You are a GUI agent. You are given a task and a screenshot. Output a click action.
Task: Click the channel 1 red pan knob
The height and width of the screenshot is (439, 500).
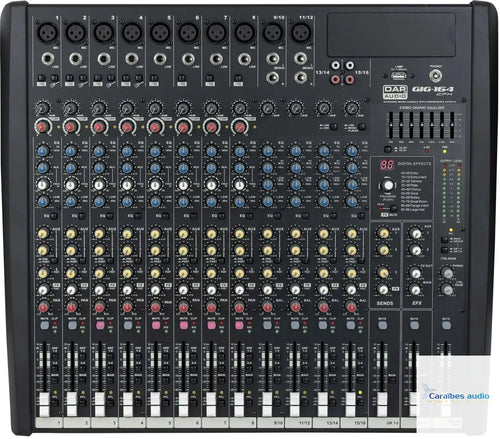(x=43, y=306)
